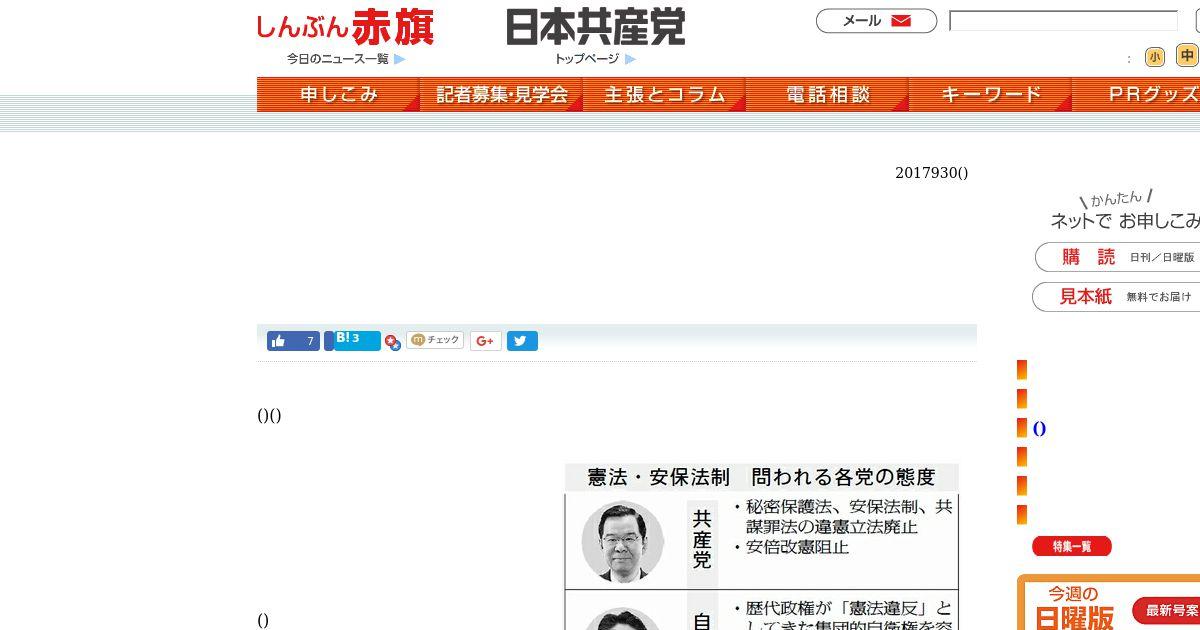Click the mixi チェック button

pos(435,340)
